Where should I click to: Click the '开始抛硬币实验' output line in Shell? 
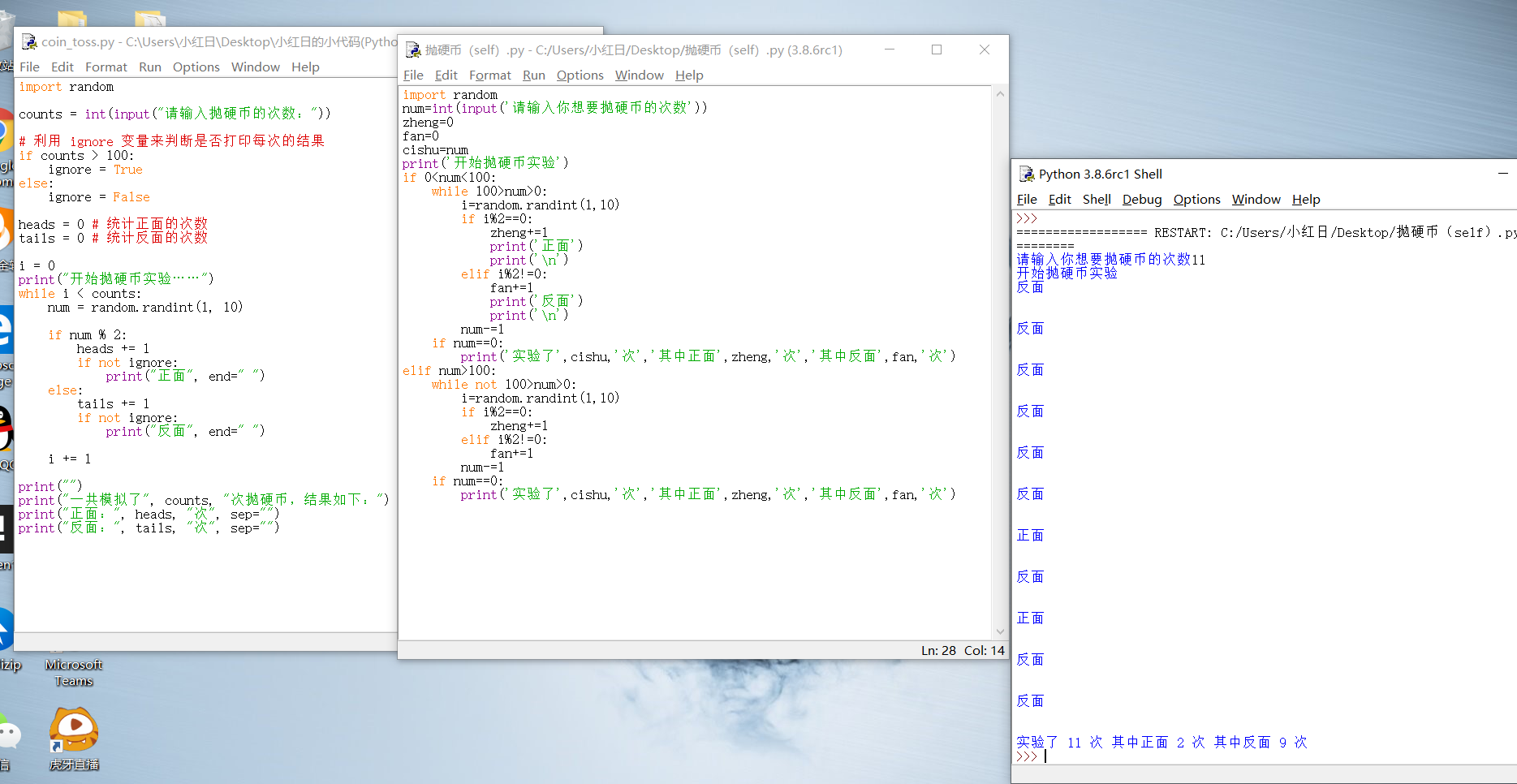pos(1067,274)
